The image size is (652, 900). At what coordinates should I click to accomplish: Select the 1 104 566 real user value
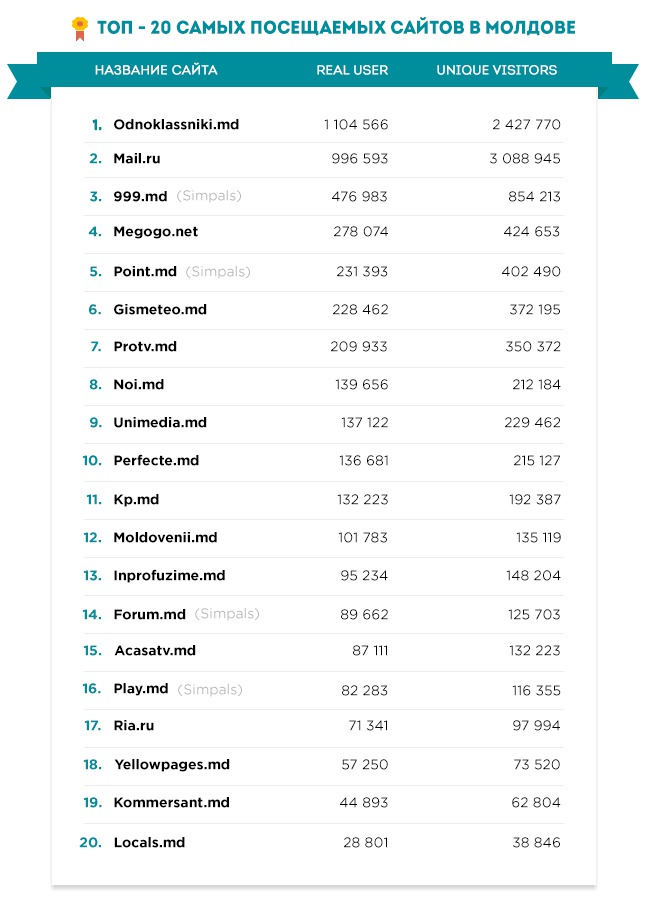click(356, 125)
